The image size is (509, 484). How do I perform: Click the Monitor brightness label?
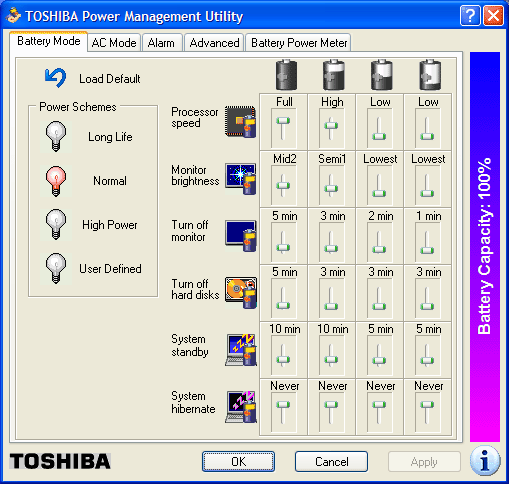(195, 175)
